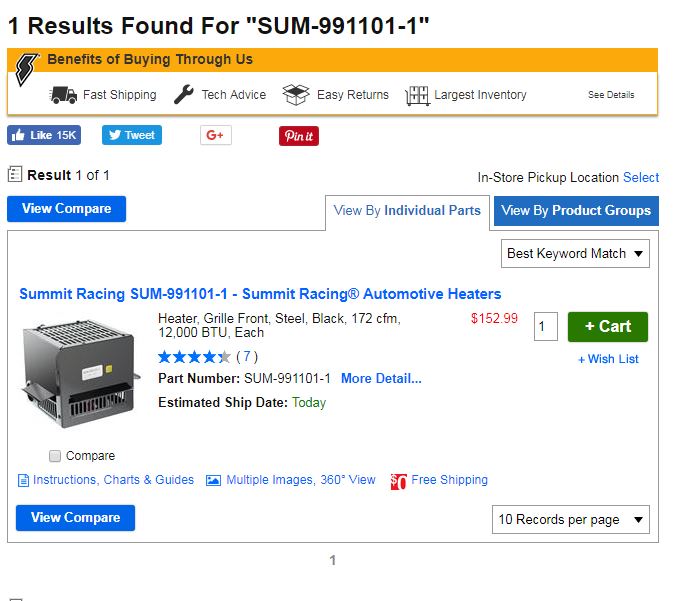Click the Easy Returns box icon
The width and height of the screenshot is (688, 601).
296,95
